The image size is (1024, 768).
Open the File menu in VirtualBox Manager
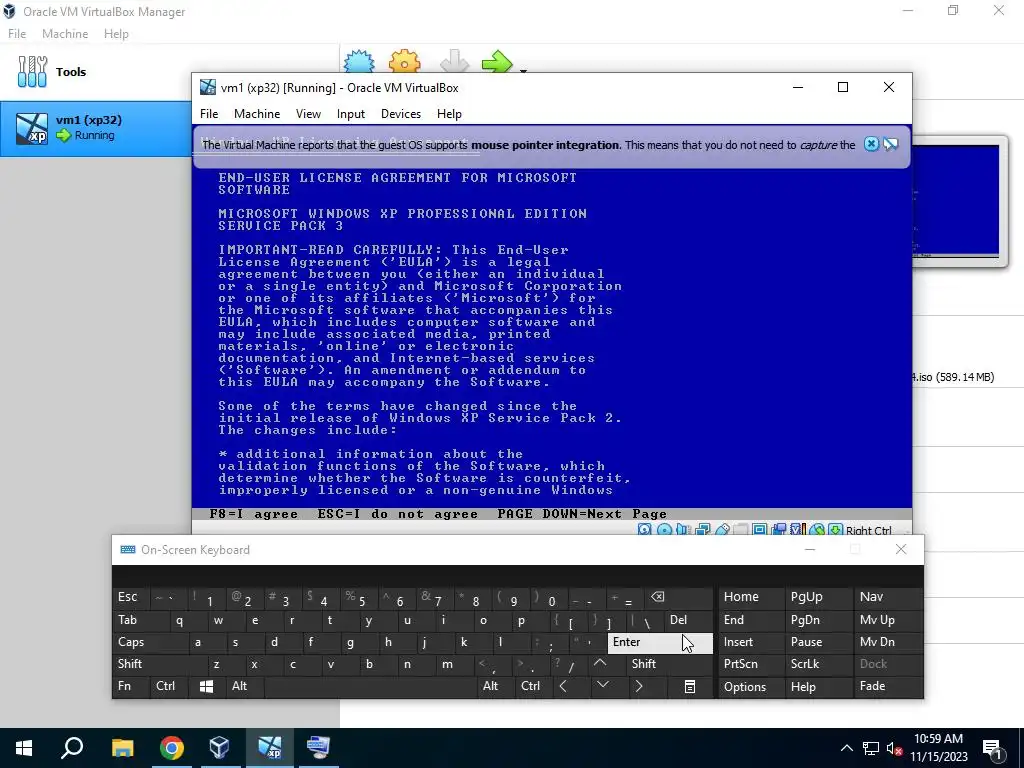point(17,33)
